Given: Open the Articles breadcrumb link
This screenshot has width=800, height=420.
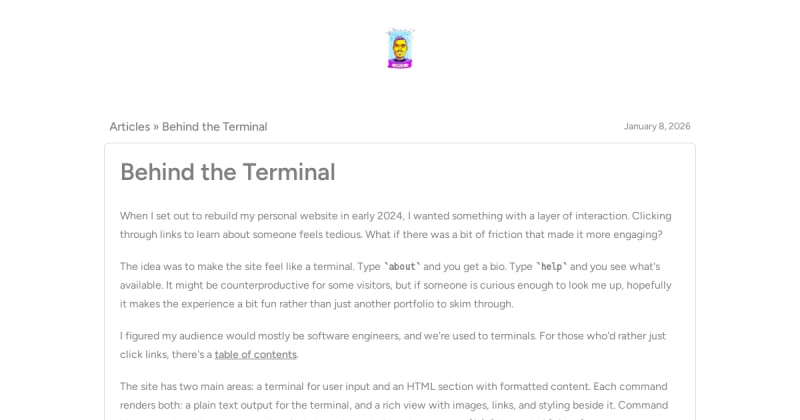Looking at the screenshot, I should tap(129, 127).
